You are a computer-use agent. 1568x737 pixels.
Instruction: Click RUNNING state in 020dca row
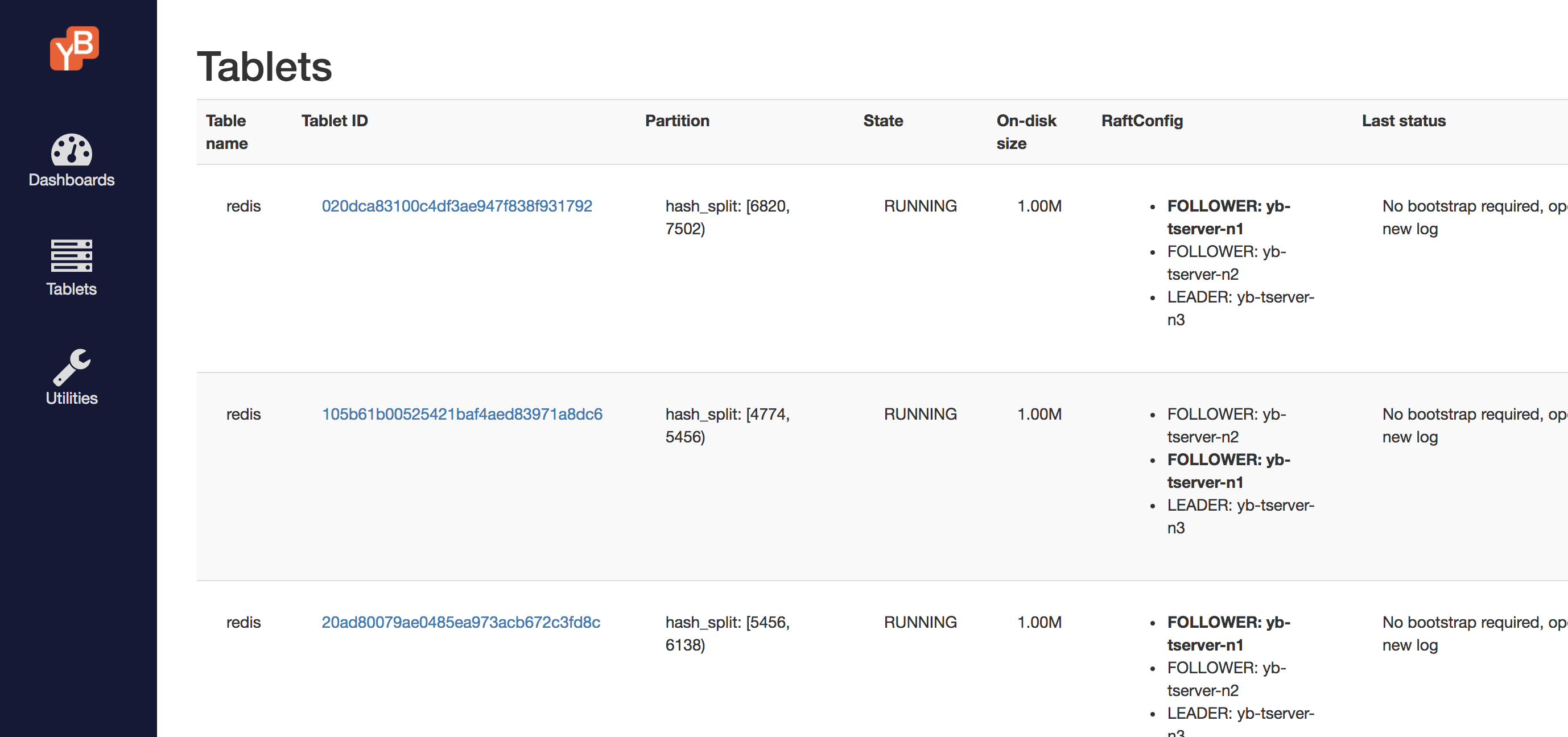tap(921, 206)
